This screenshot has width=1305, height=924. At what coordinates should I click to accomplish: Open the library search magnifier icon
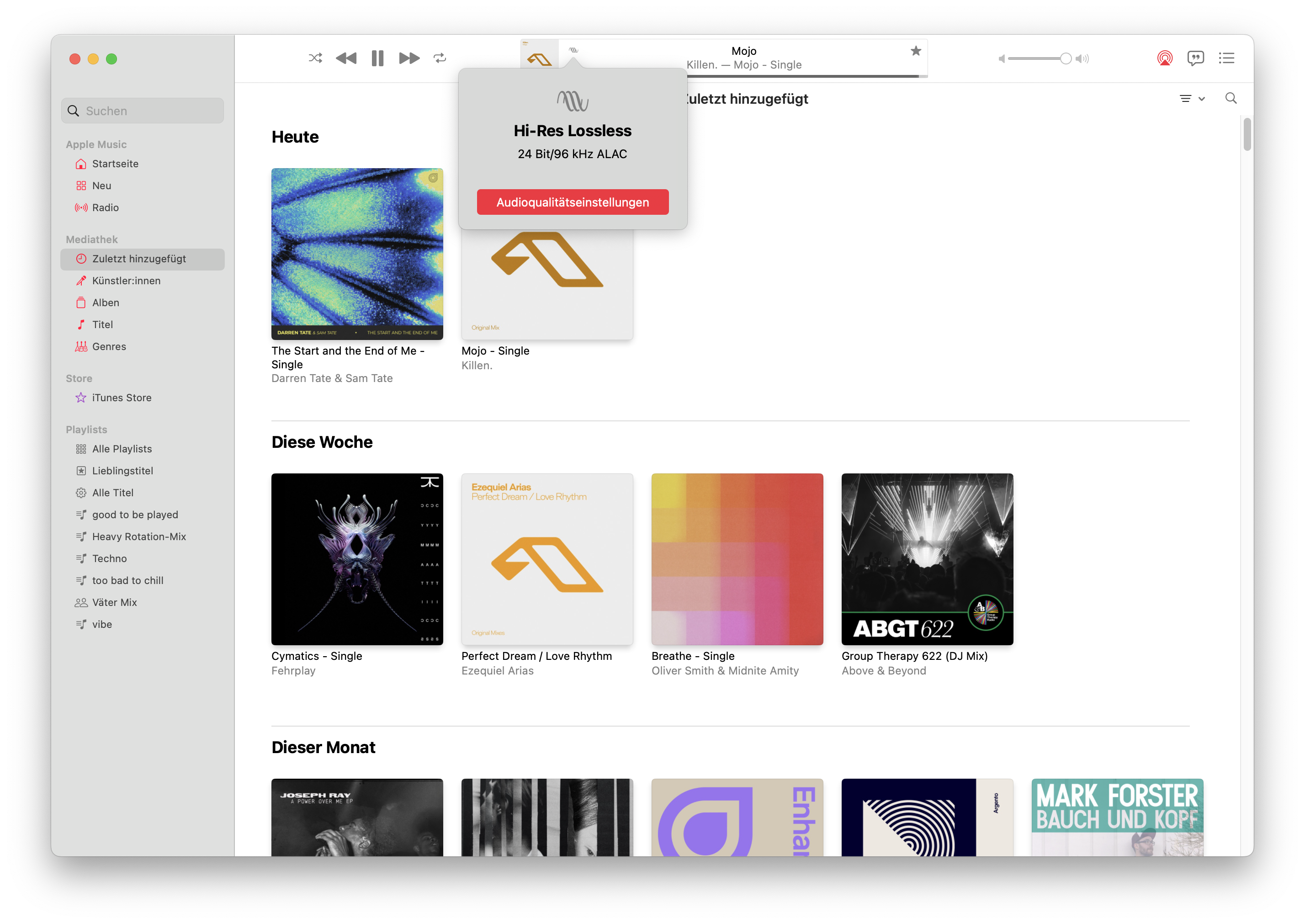1231,98
